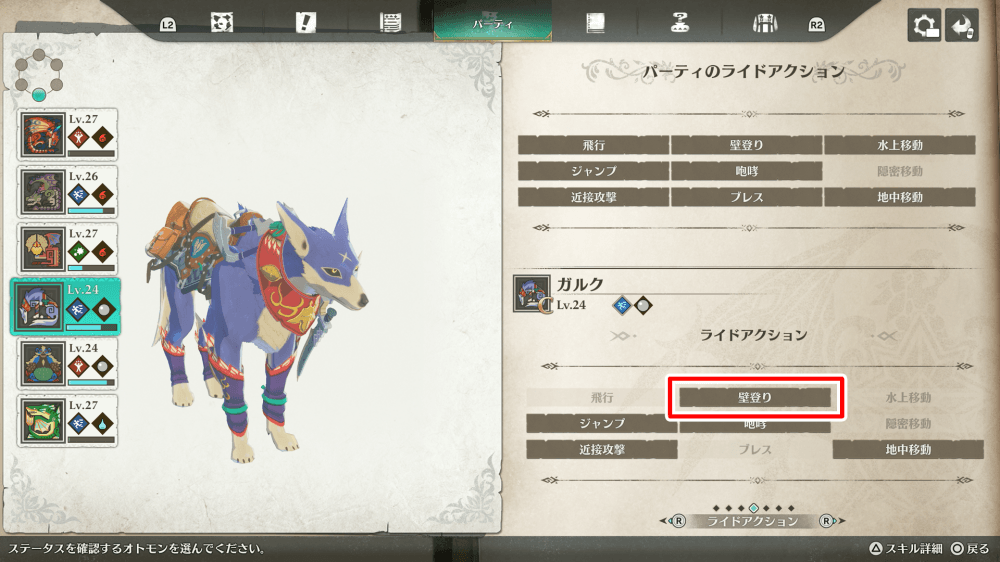The image size is (1000, 562).
Task: Open the question mark help tab icon
Action: (680, 23)
